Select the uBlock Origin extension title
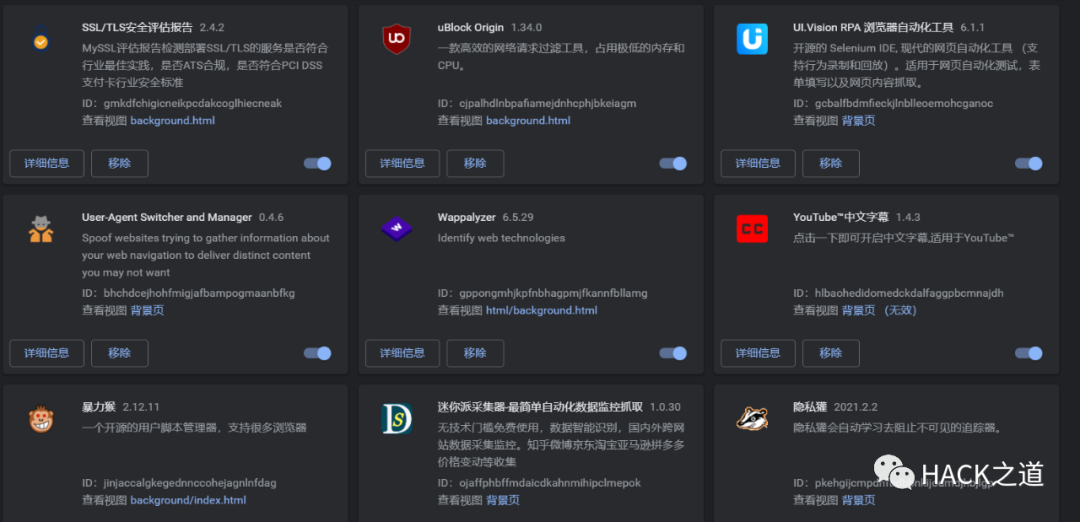 (x=471, y=28)
